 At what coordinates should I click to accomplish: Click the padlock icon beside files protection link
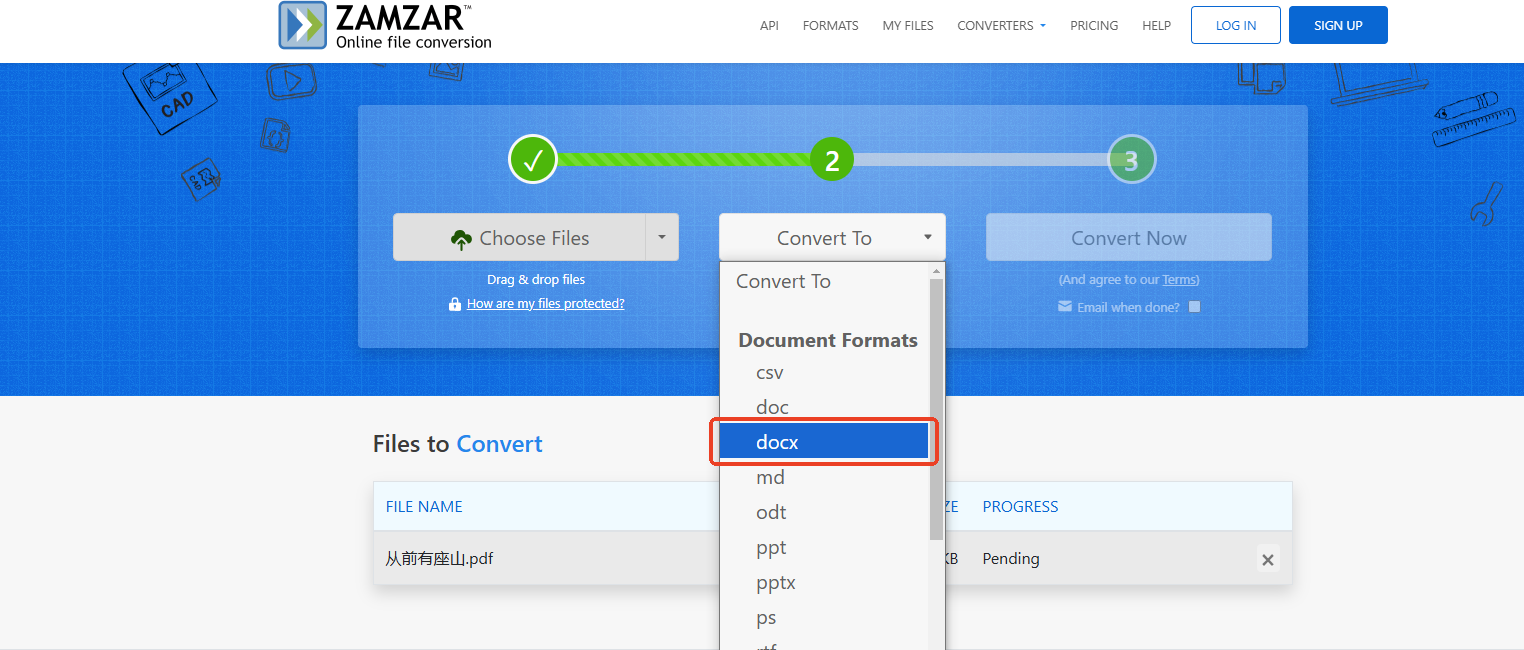[x=456, y=303]
